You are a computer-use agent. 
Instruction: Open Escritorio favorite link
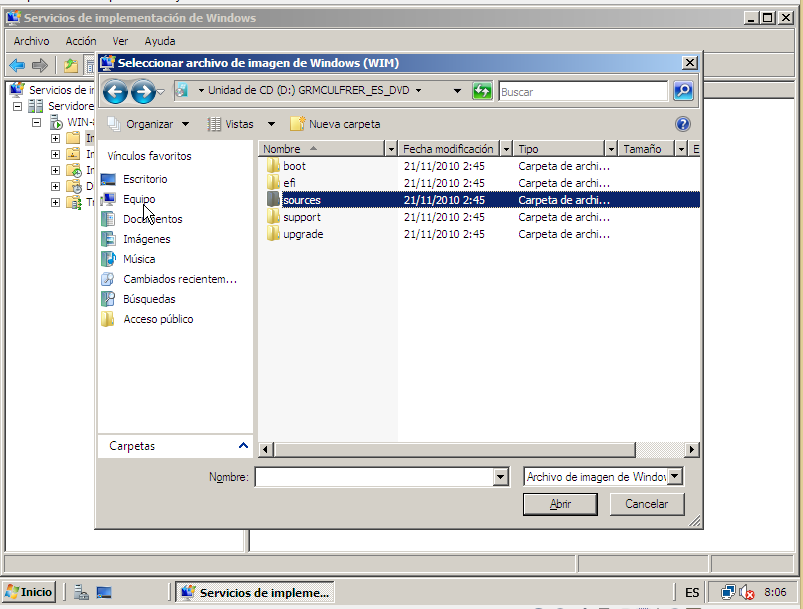[145, 179]
